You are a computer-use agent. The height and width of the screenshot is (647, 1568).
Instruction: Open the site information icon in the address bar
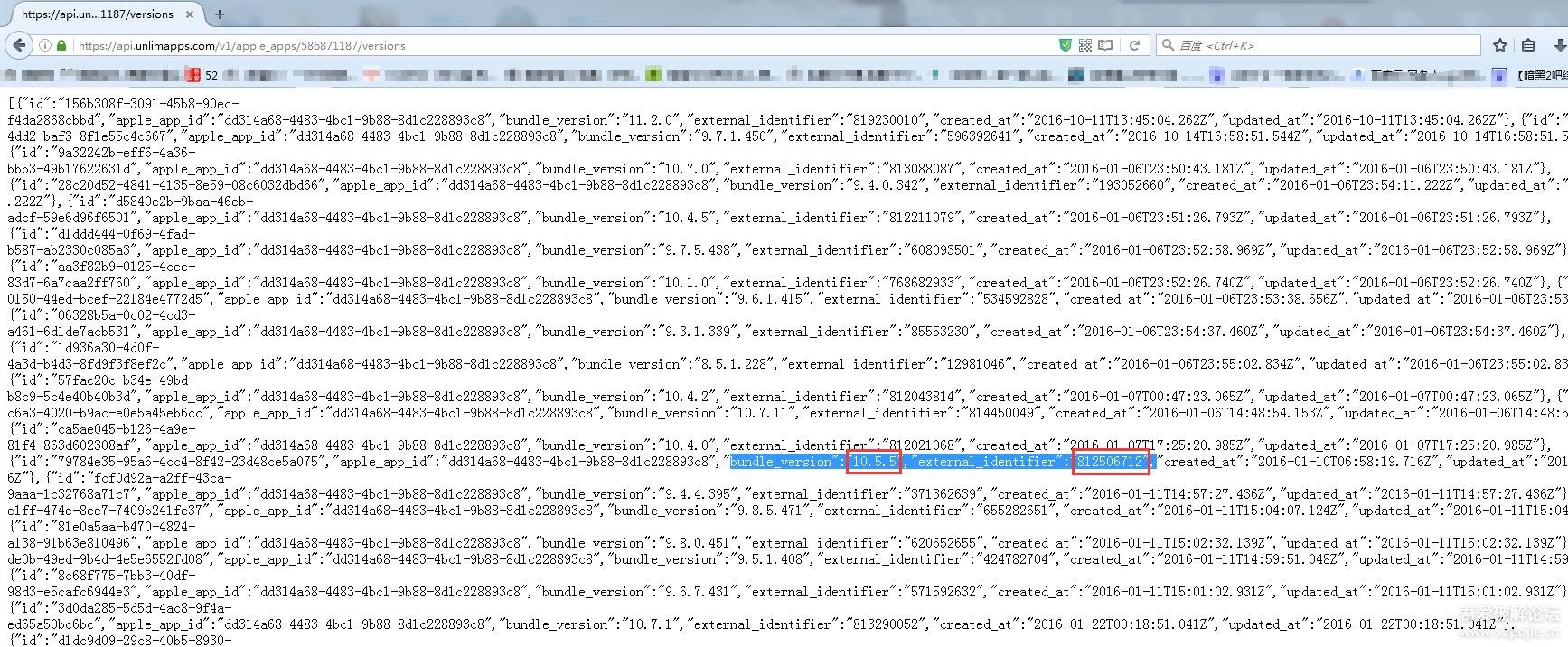[x=44, y=45]
